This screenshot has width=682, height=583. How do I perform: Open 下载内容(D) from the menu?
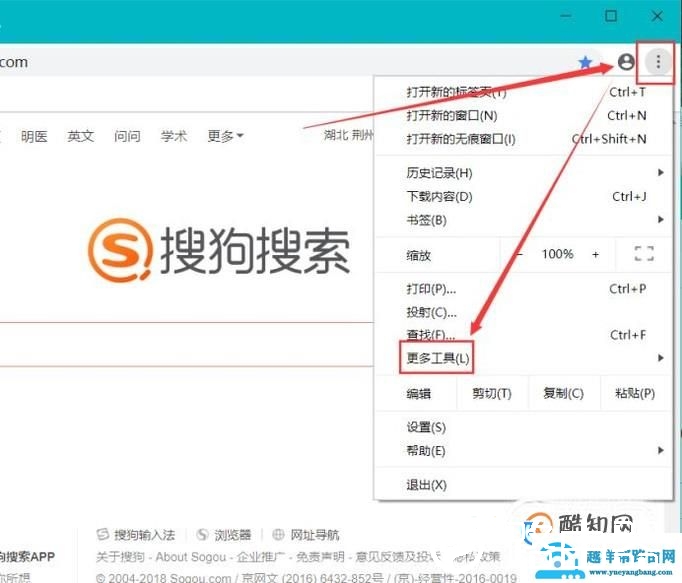pos(524,197)
